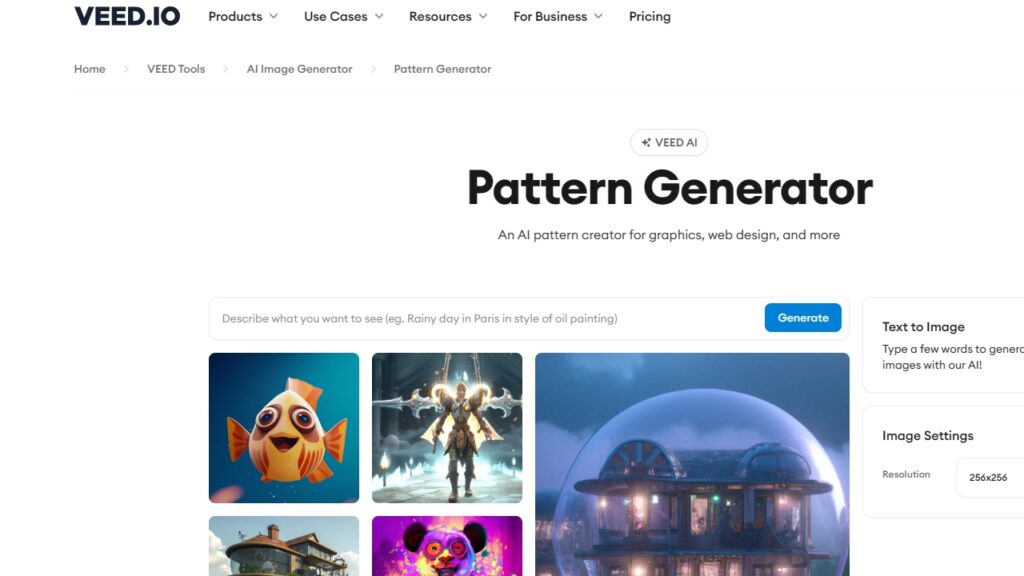
Task: Open the Pricing page
Action: point(649,16)
